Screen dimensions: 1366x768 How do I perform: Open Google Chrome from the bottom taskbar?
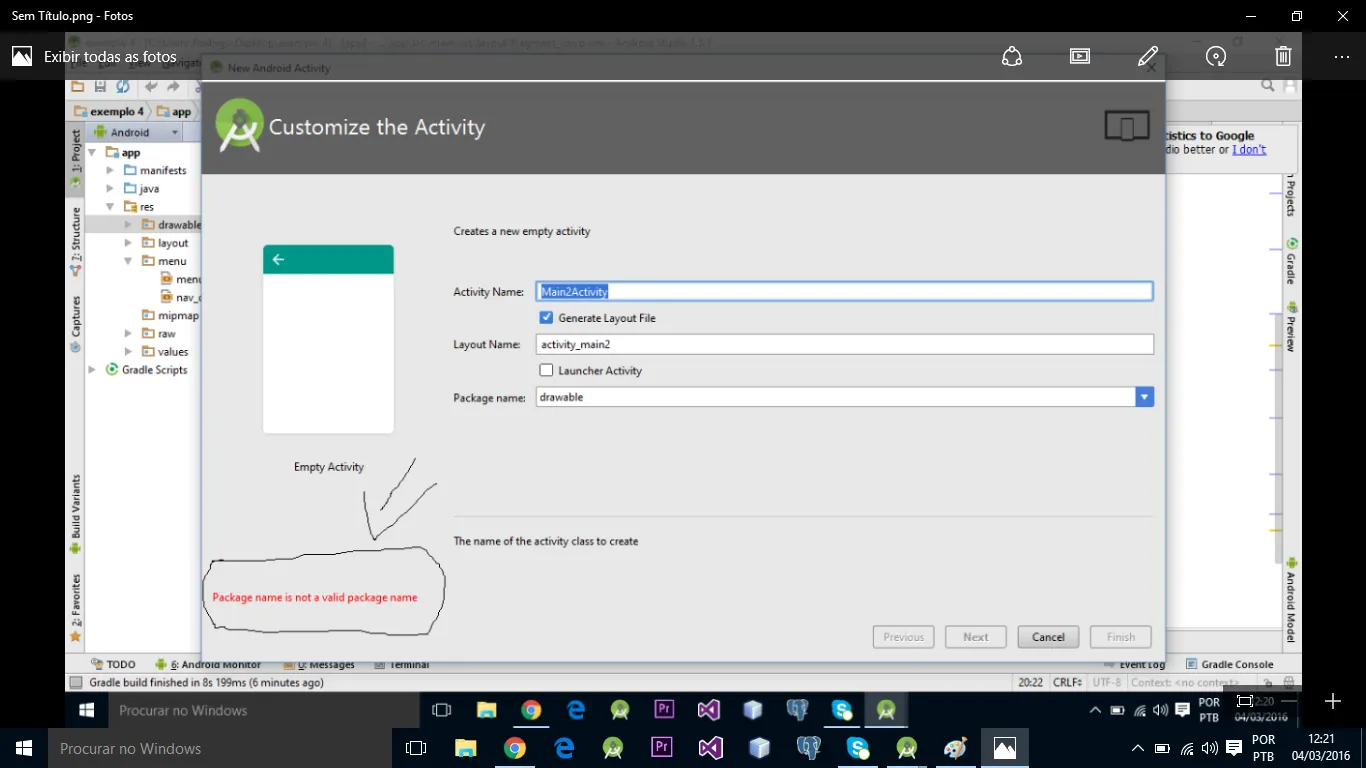pos(515,748)
